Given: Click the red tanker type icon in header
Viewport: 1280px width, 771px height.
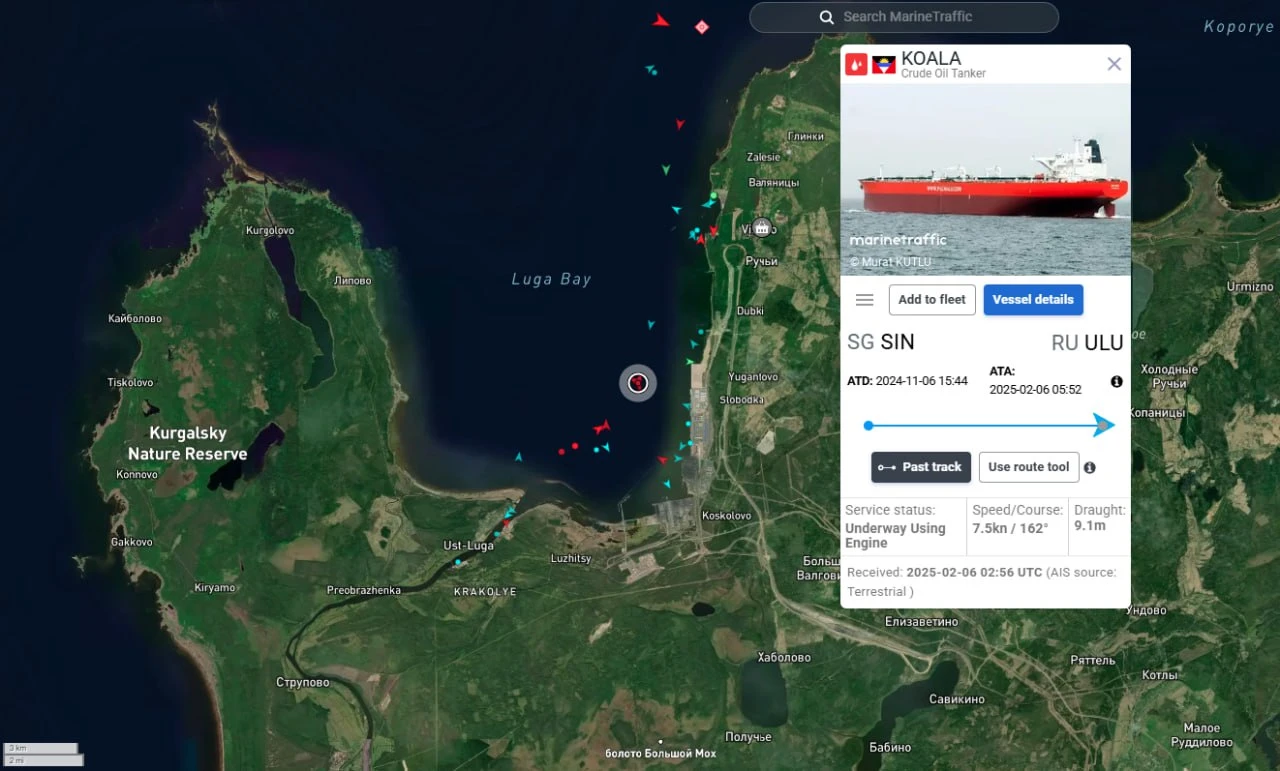Looking at the screenshot, I should point(856,65).
